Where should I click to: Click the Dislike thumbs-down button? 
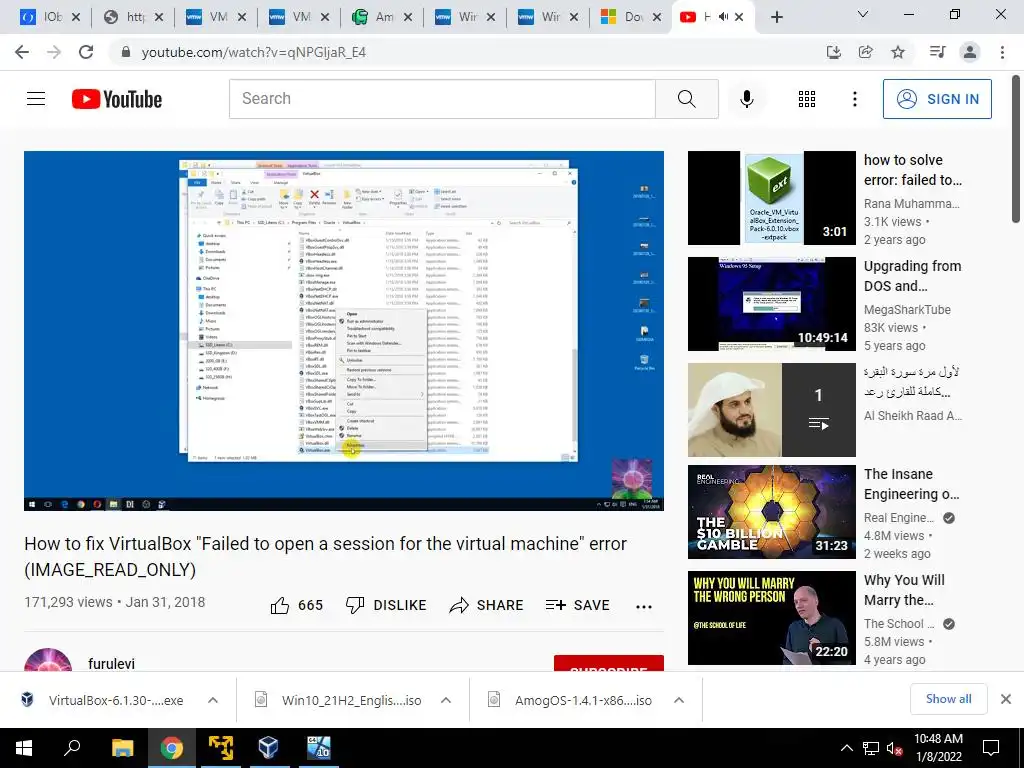tap(385, 605)
